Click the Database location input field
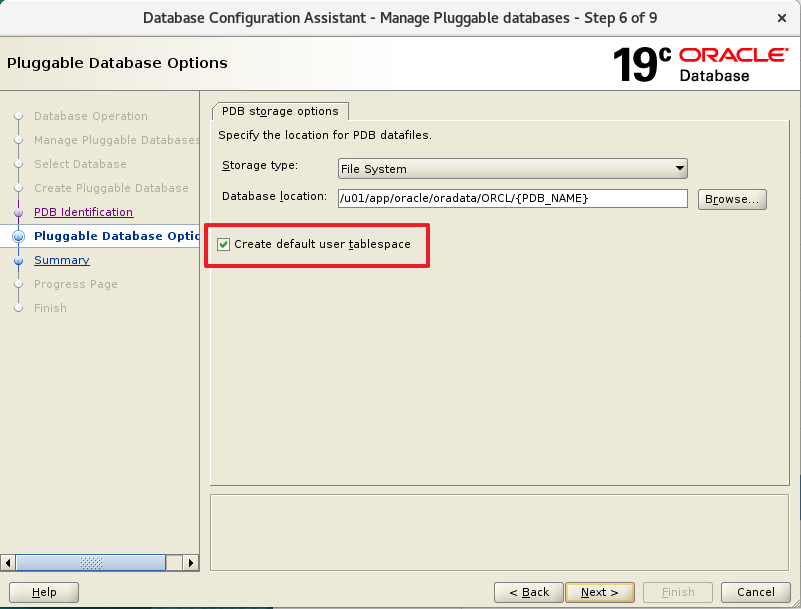Viewport: 801px width, 609px height. click(x=512, y=198)
